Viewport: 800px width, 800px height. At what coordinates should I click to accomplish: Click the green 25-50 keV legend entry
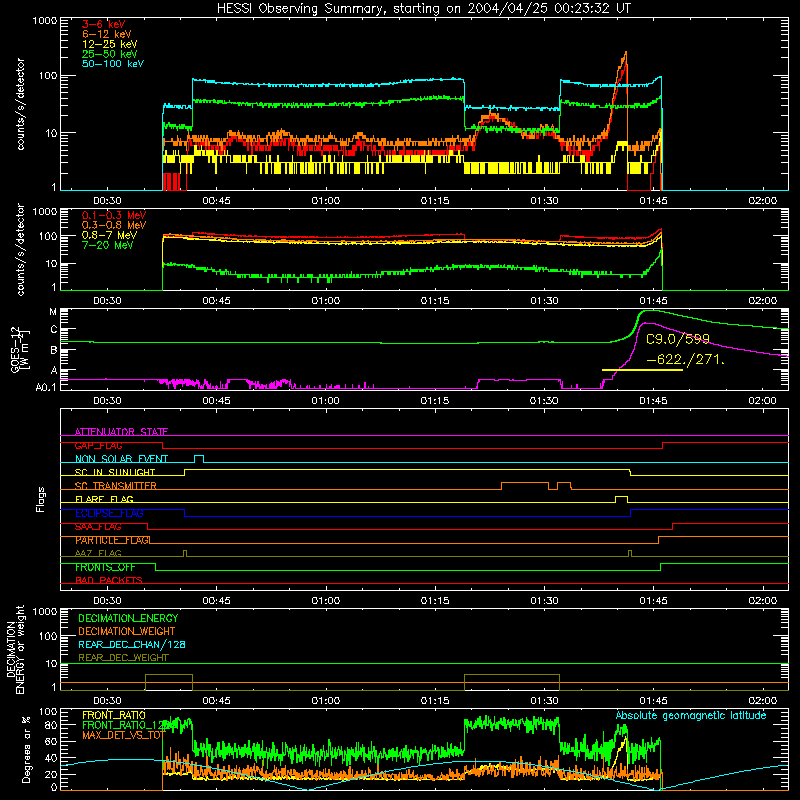tap(110, 54)
